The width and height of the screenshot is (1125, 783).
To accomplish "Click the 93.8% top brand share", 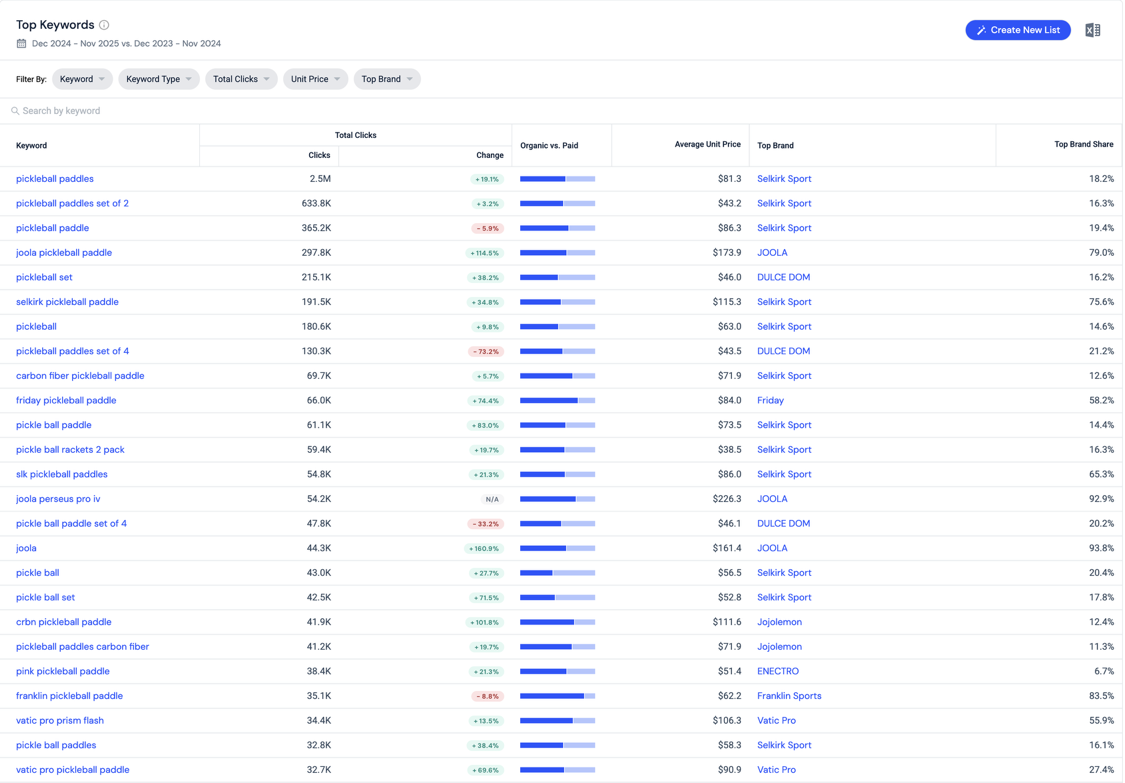I will (1101, 548).
